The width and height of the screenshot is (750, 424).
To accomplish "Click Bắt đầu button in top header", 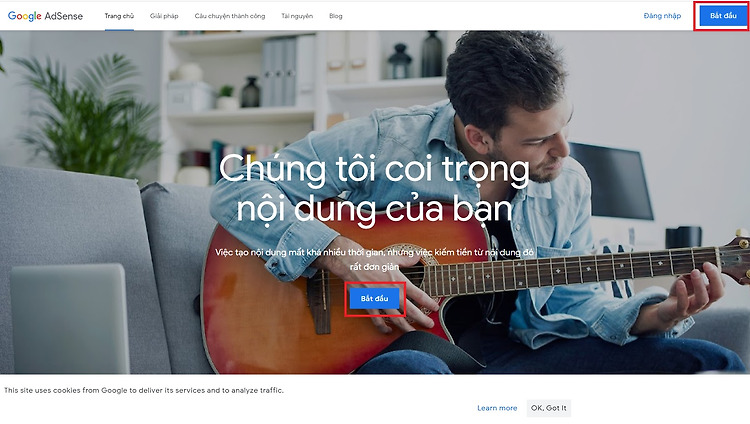I will pyautogui.click(x=723, y=16).
